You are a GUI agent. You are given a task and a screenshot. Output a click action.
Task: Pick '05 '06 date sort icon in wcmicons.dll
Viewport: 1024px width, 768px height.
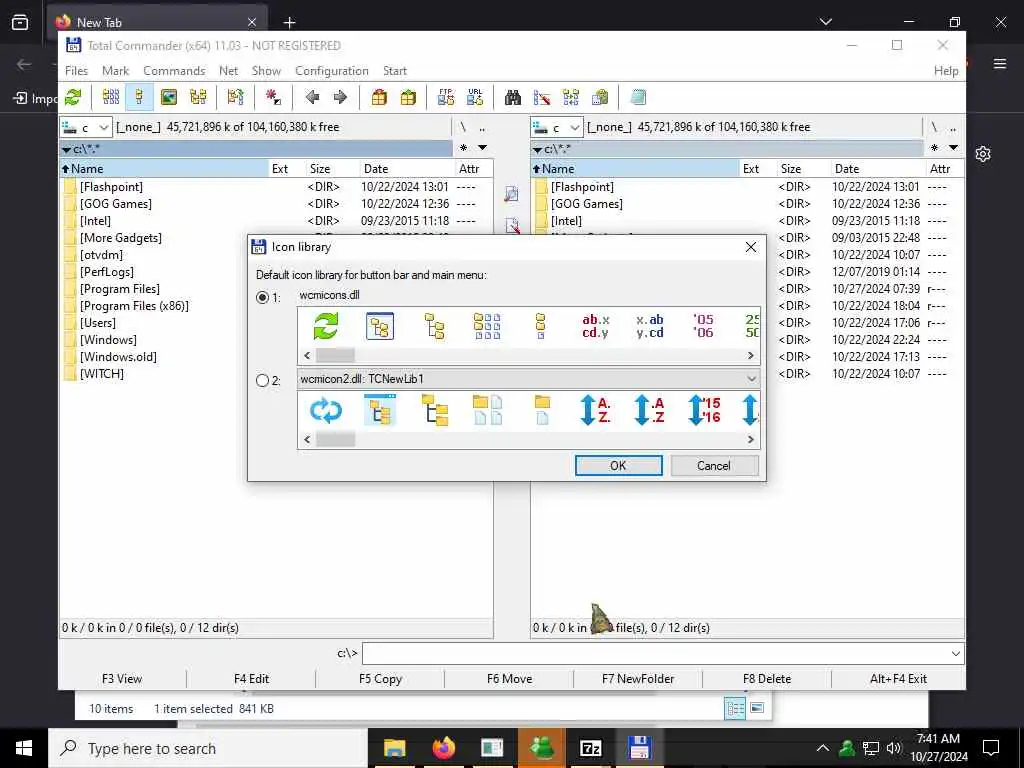[703, 326]
